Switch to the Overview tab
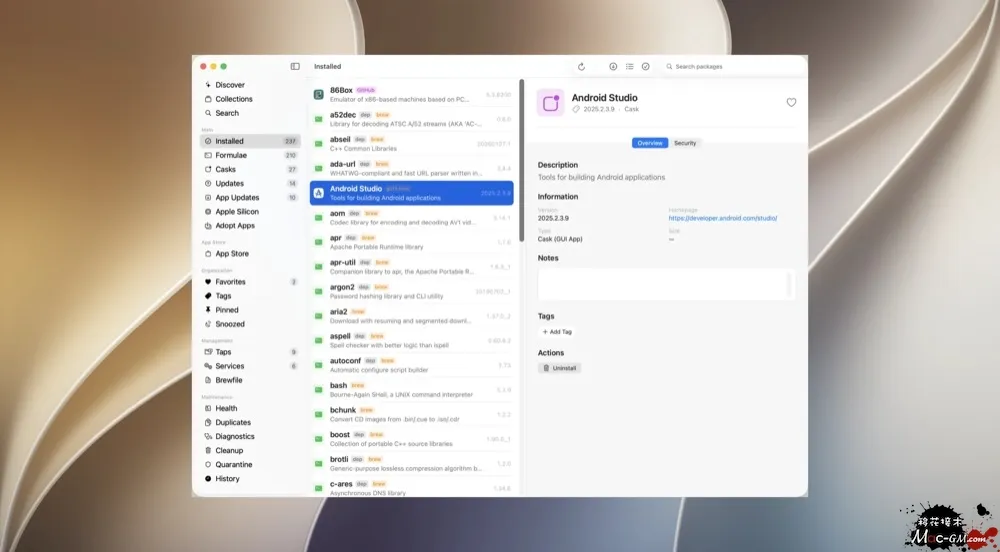The width and height of the screenshot is (1000, 552). (650, 143)
